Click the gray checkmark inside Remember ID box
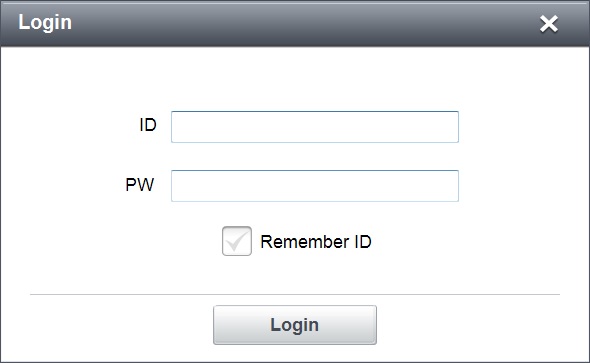The height and width of the screenshot is (363, 590). 237,241
